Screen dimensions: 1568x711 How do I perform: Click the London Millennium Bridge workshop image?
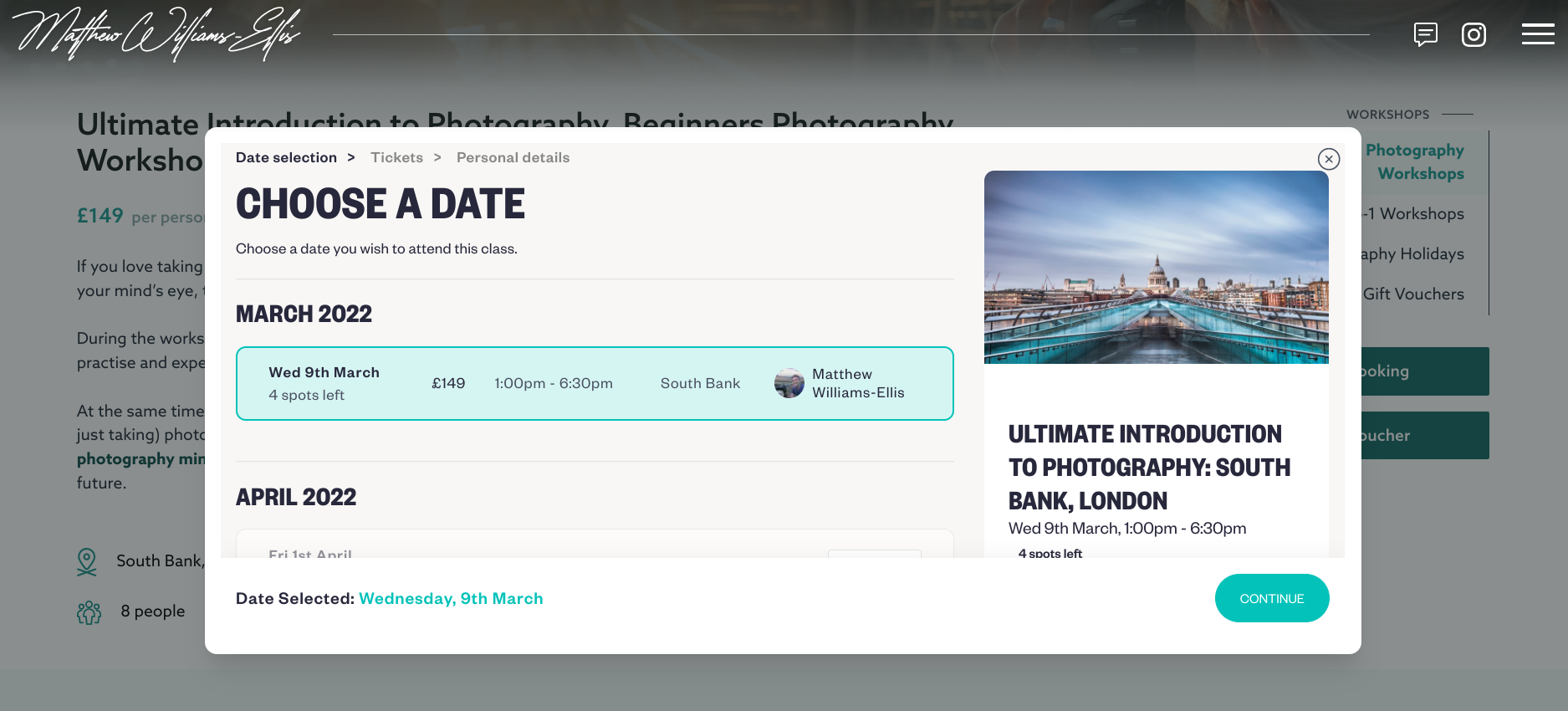[x=1156, y=267]
